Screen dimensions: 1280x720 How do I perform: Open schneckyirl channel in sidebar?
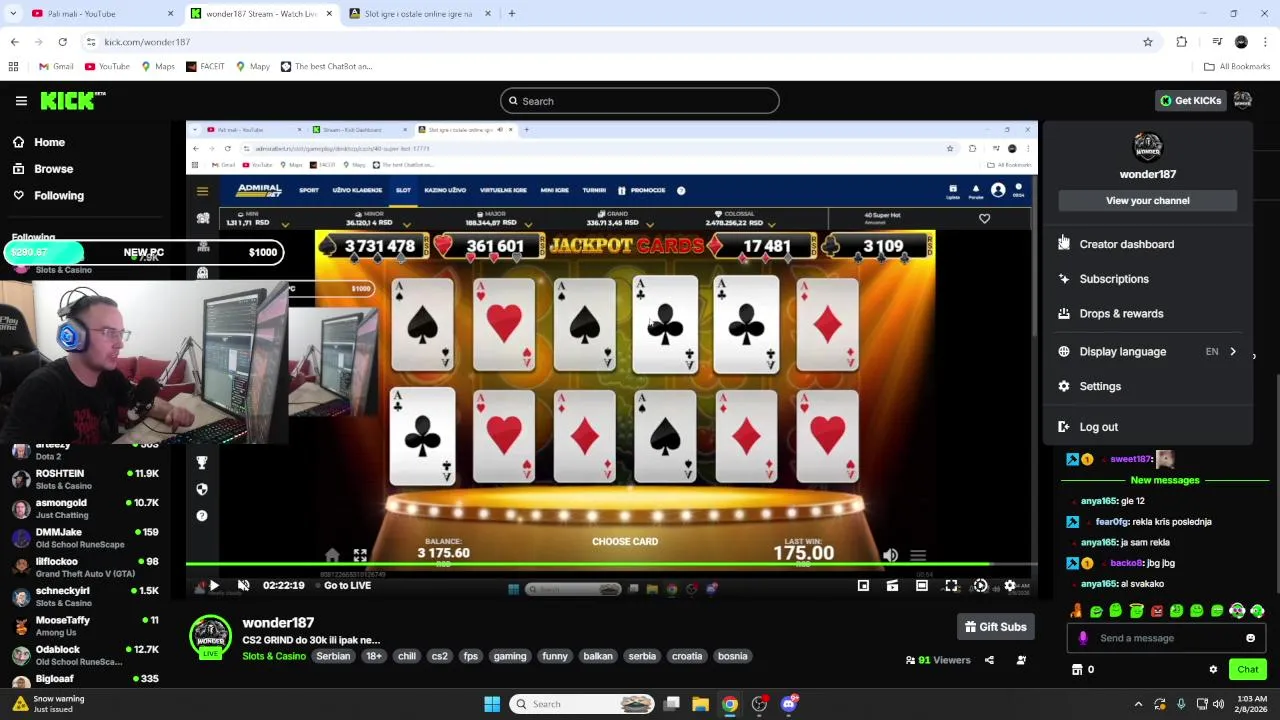click(86, 596)
